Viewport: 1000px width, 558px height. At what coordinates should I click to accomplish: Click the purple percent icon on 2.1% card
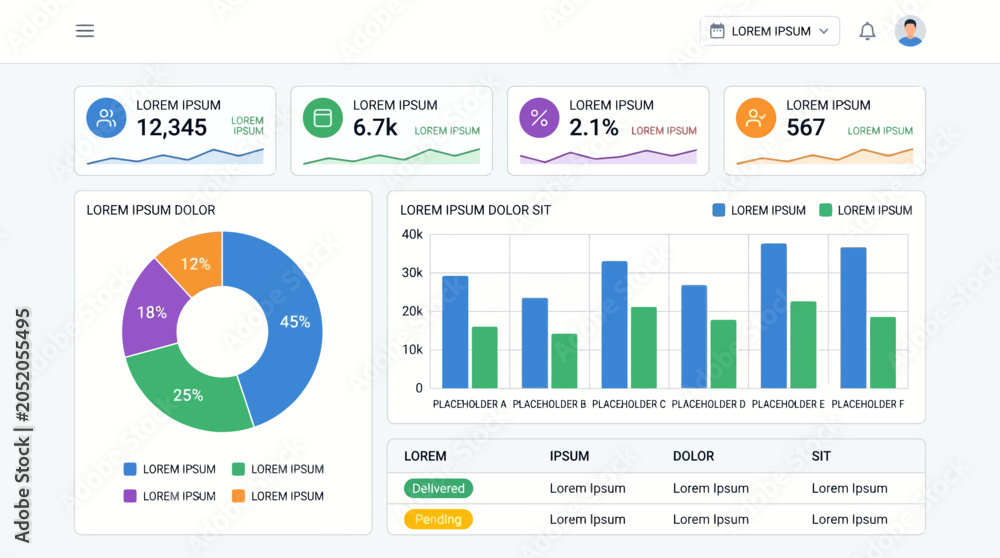click(x=540, y=118)
